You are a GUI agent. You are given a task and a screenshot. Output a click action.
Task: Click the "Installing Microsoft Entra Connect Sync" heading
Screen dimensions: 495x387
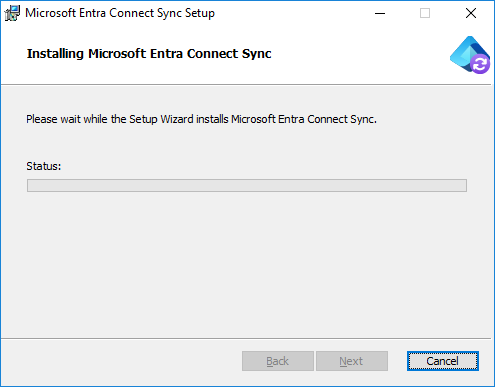149,54
